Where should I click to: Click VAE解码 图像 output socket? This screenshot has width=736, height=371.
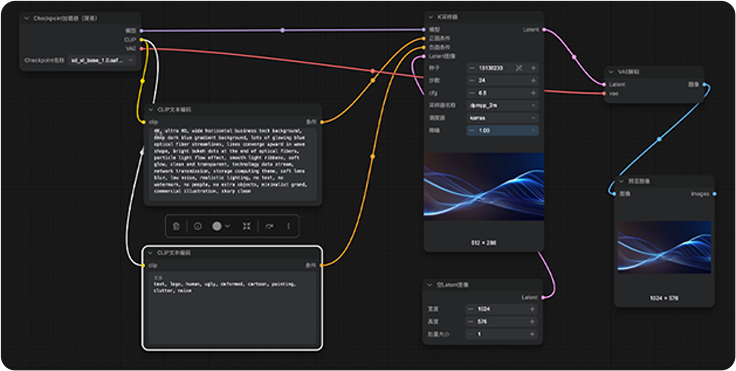click(x=704, y=85)
